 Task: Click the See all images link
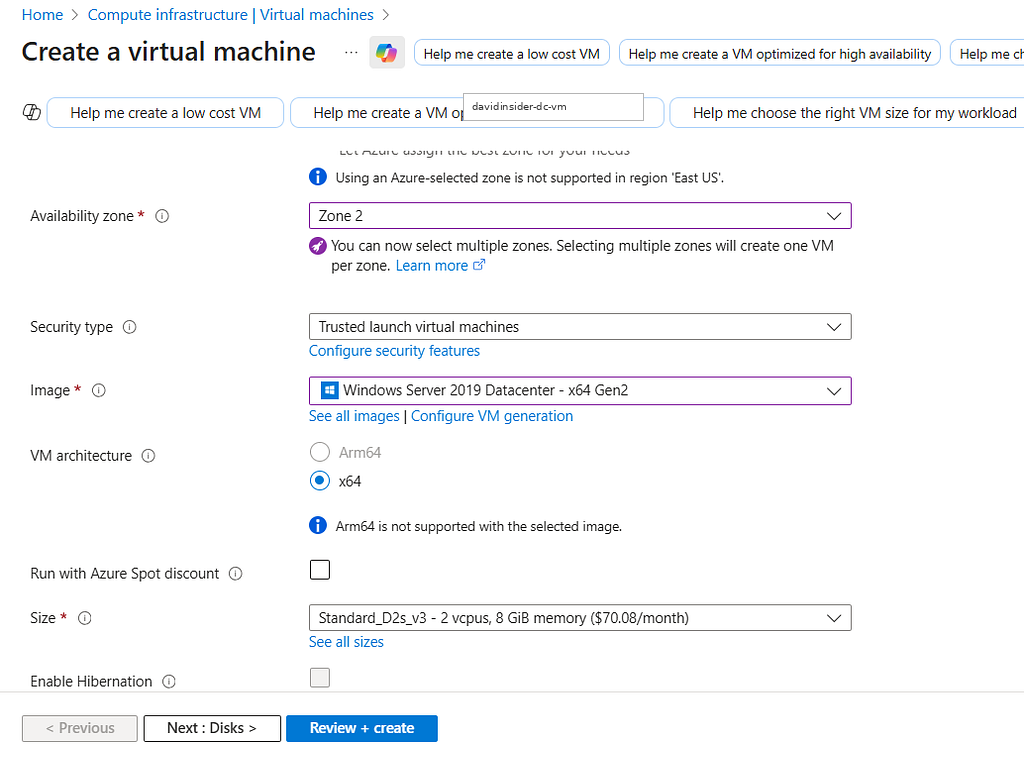pyautogui.click(x=354, y=416)
